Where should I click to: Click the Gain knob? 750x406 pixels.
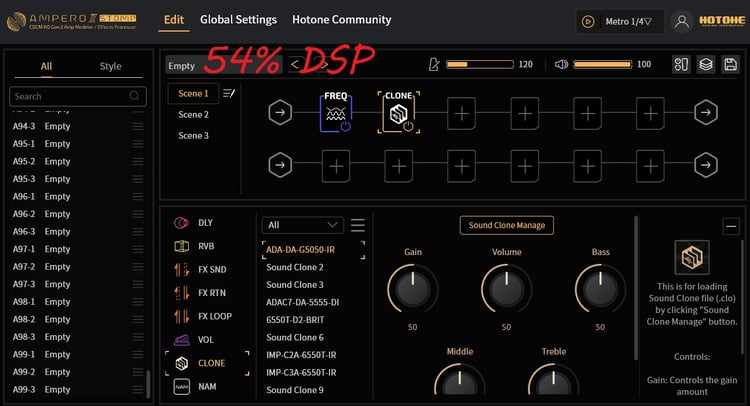pyautogui.click(x=413, y=288)
